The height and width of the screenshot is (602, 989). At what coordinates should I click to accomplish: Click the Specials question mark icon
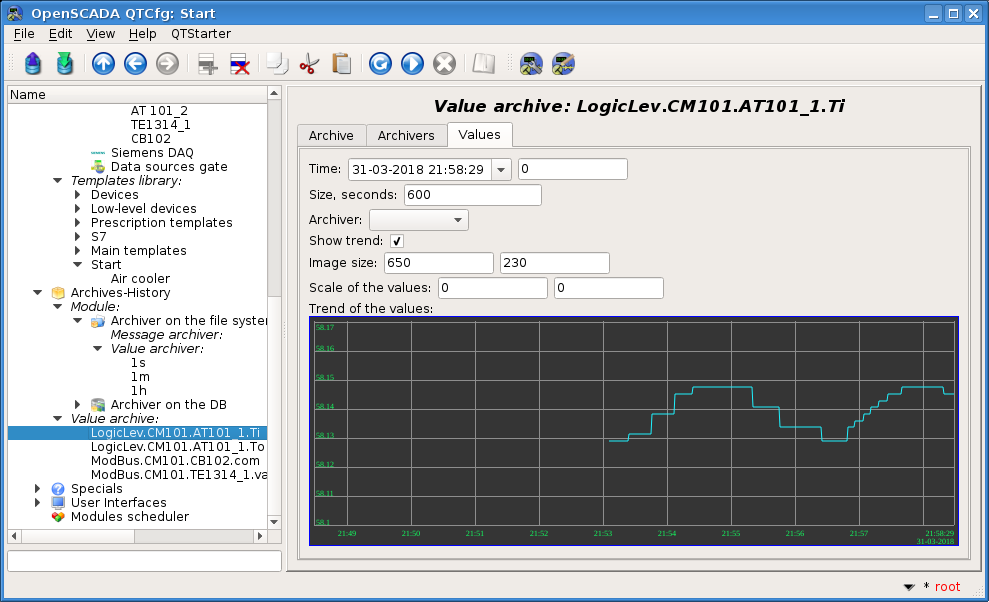pos(58,489)
